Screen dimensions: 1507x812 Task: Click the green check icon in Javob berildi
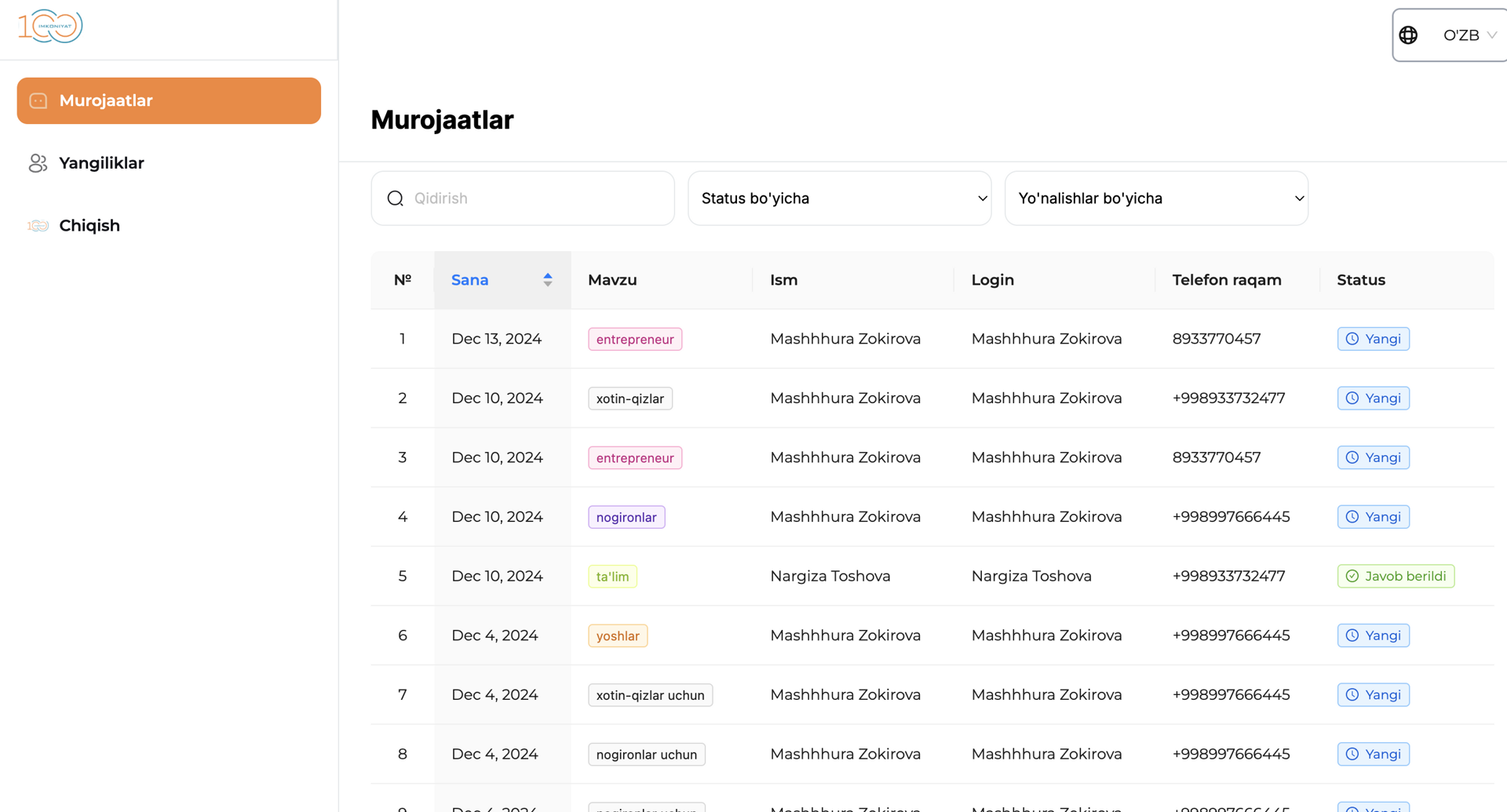click(1352, 577)
